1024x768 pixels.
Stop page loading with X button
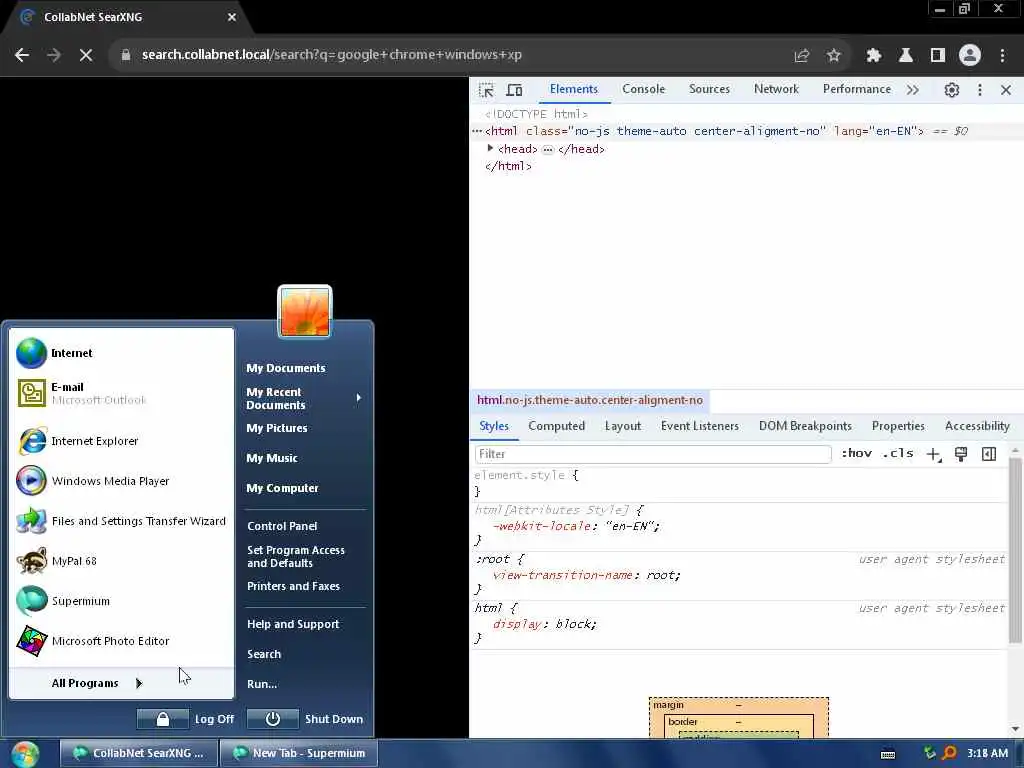coord(86,55)
